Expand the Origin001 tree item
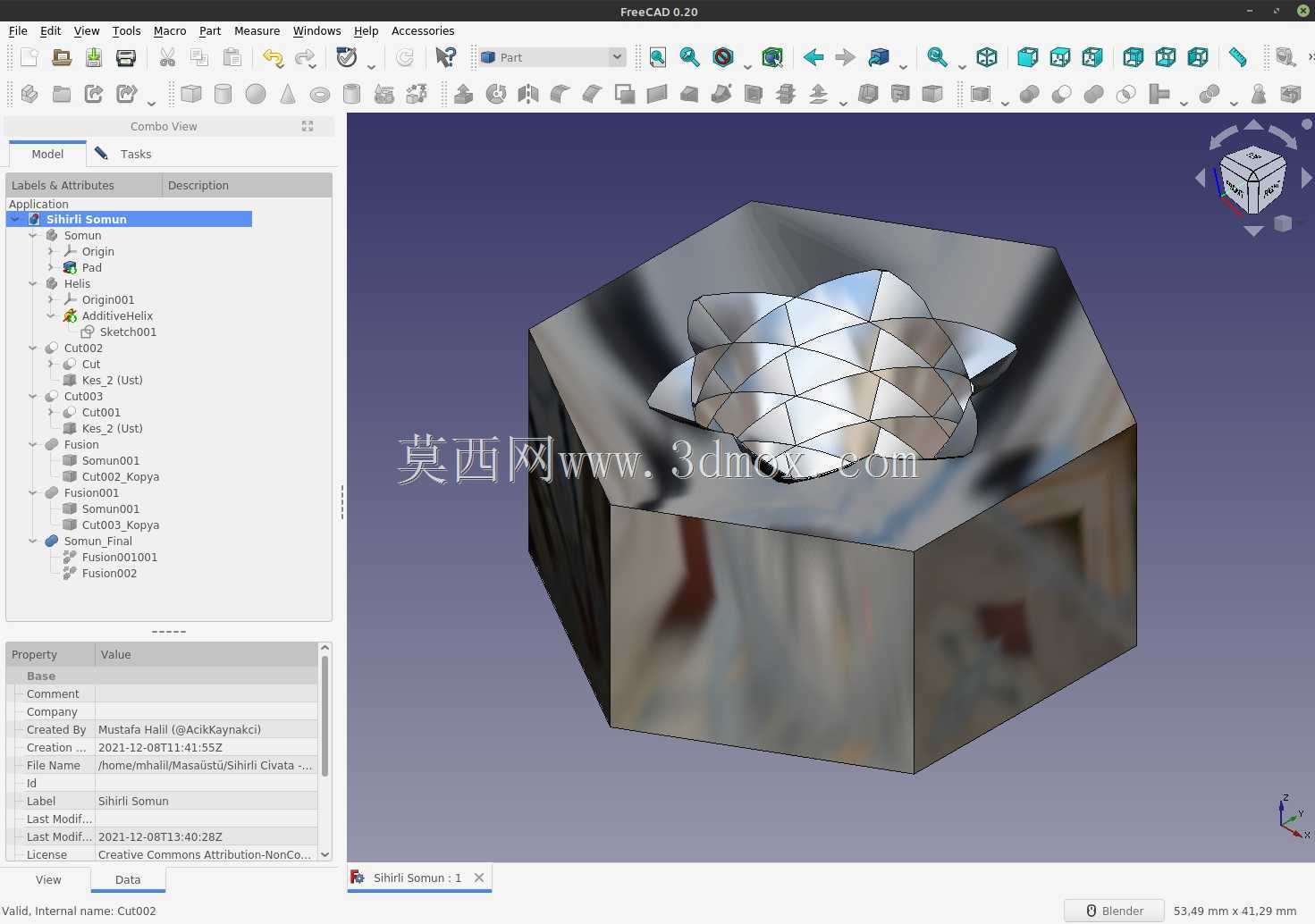The height and width of the screenshot is (924, 1315). [51, 300]
